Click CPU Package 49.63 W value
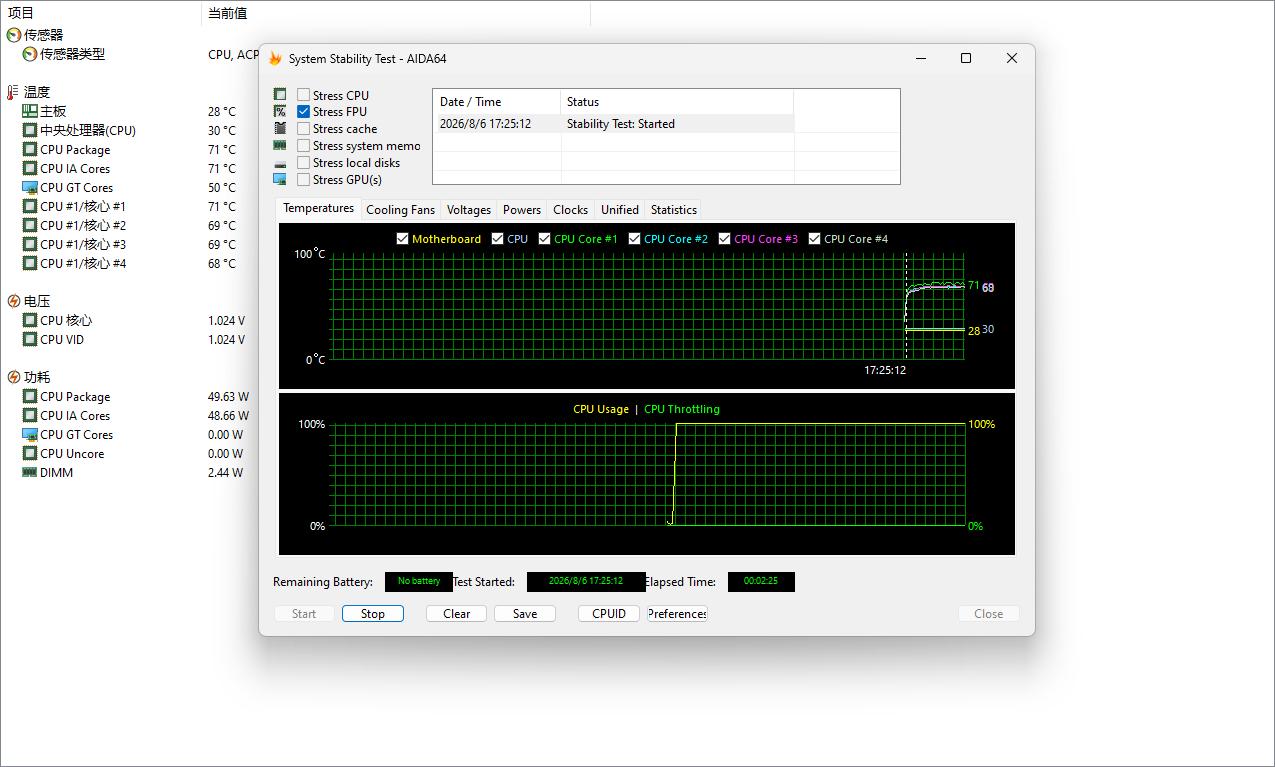Viewport: 1275px width, 767px height. pyautogui.click(x=228, y=397)
